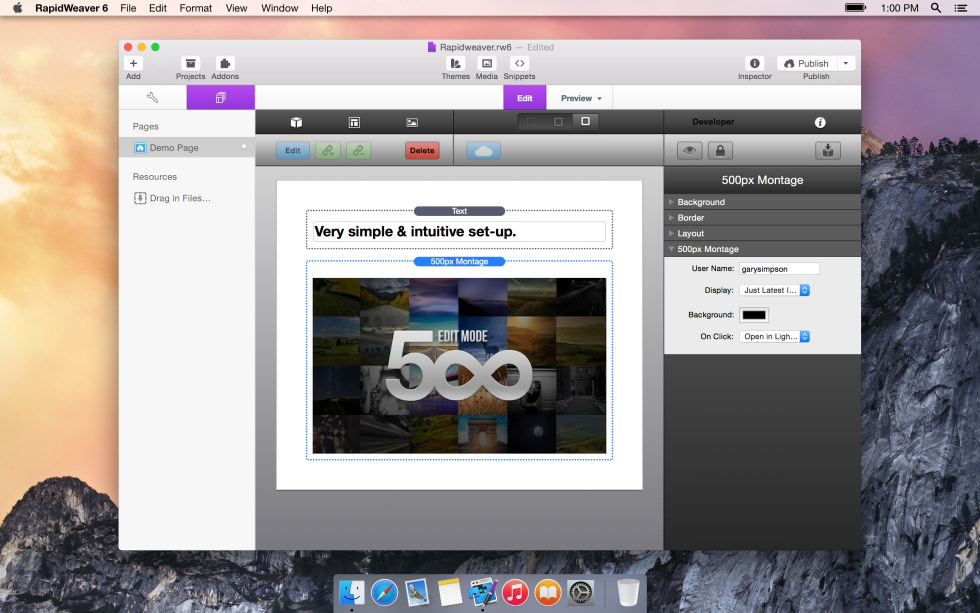
Task: Click the Add plus icon
Action: (x=133, y=64)
